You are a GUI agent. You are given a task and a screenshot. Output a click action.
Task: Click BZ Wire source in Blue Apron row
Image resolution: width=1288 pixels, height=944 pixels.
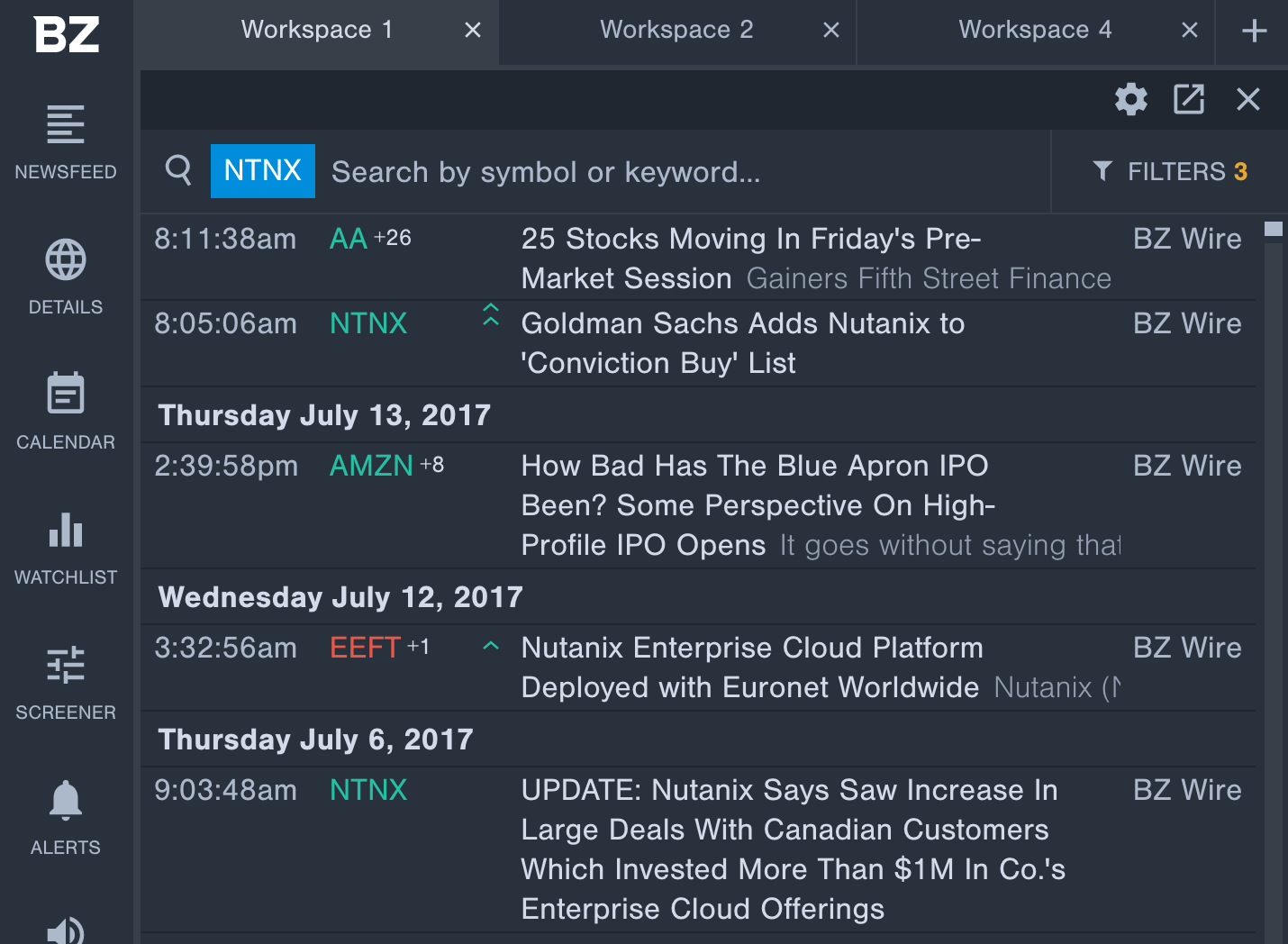pos(1187,466)
